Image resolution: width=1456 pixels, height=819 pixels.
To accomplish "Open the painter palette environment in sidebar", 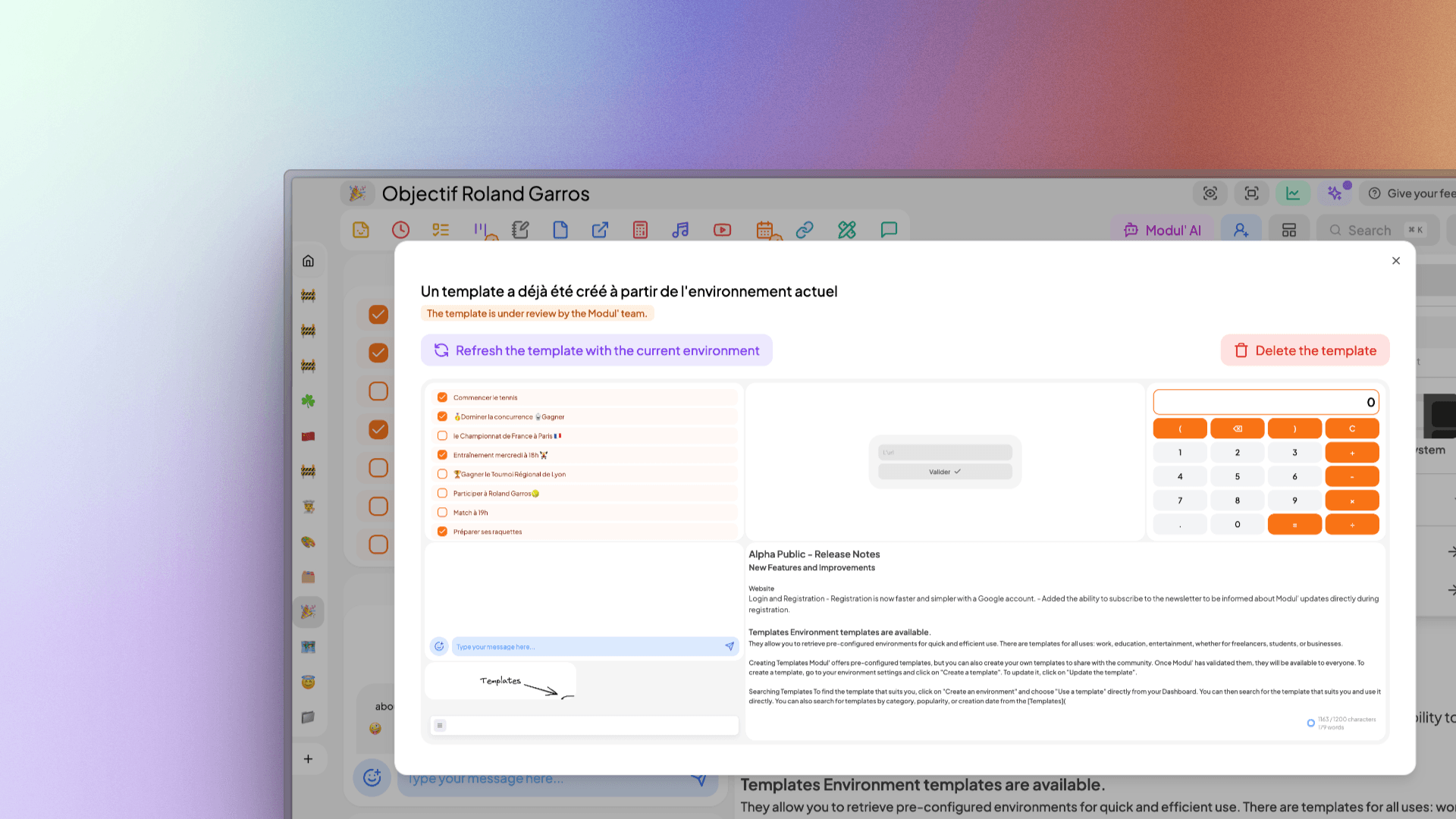I will (x=308, y=541).
